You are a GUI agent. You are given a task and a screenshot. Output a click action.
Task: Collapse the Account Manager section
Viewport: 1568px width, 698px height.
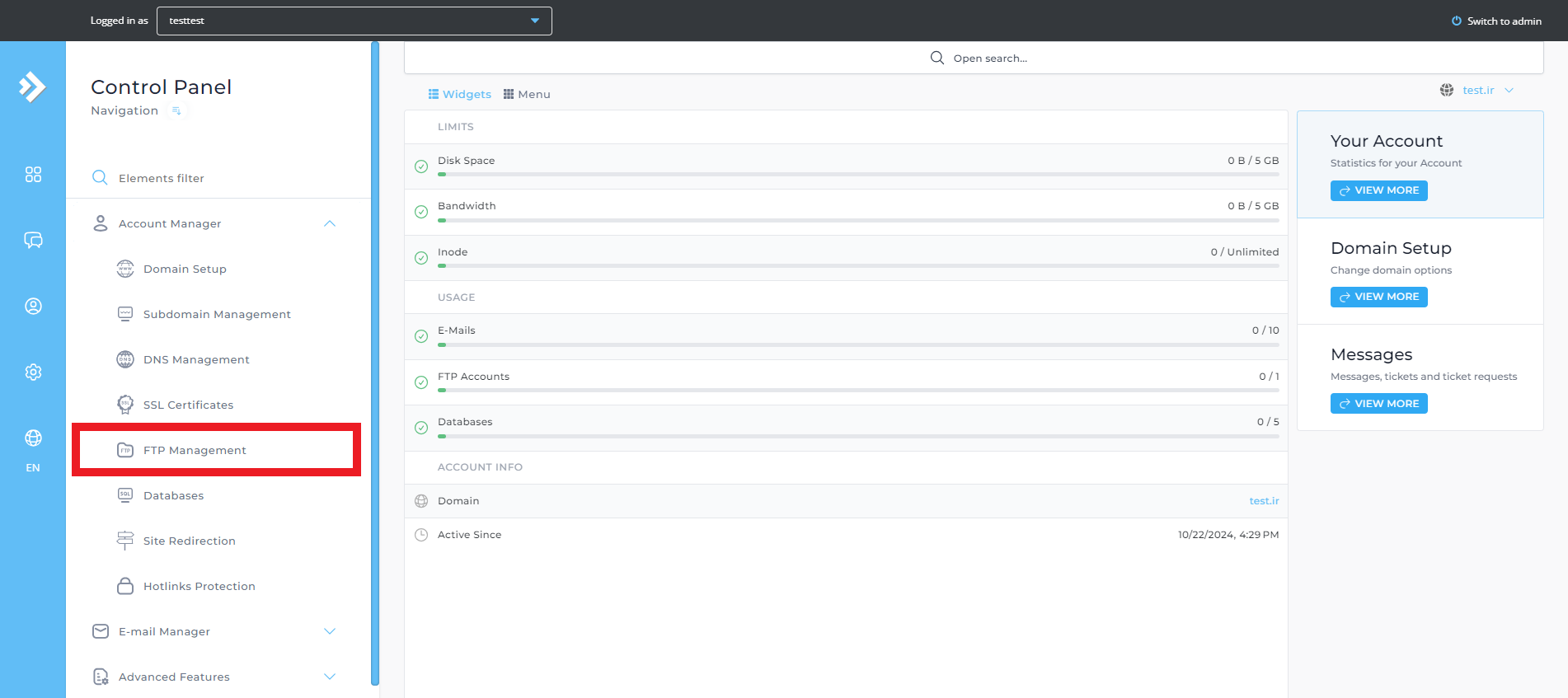330,223
